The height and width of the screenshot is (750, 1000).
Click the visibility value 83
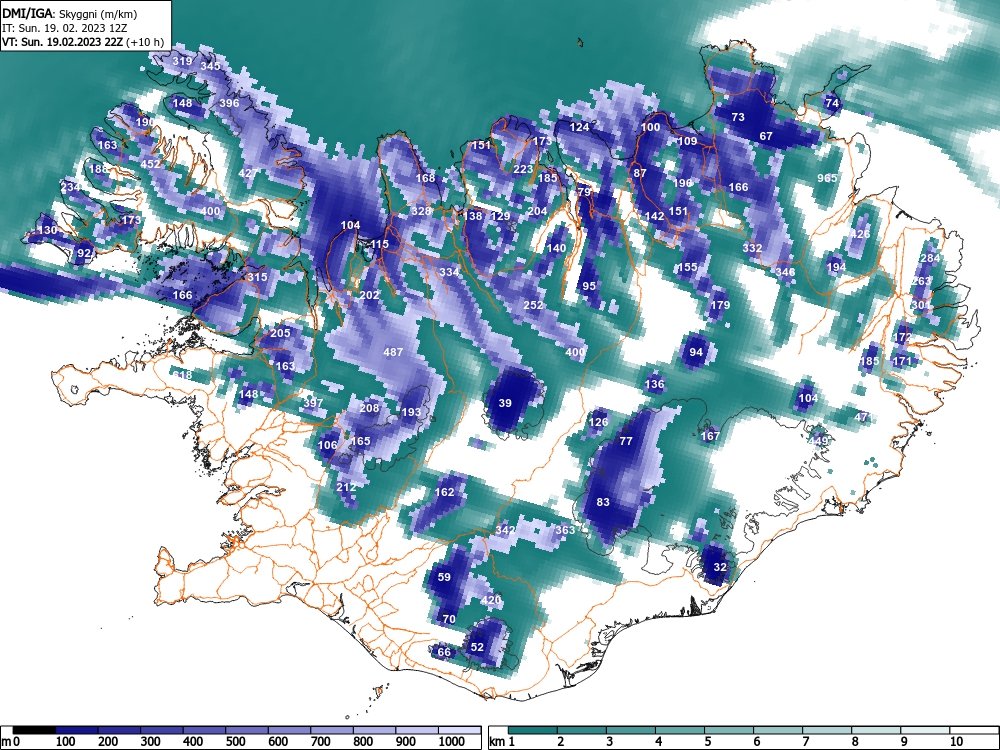pos(603,502)
